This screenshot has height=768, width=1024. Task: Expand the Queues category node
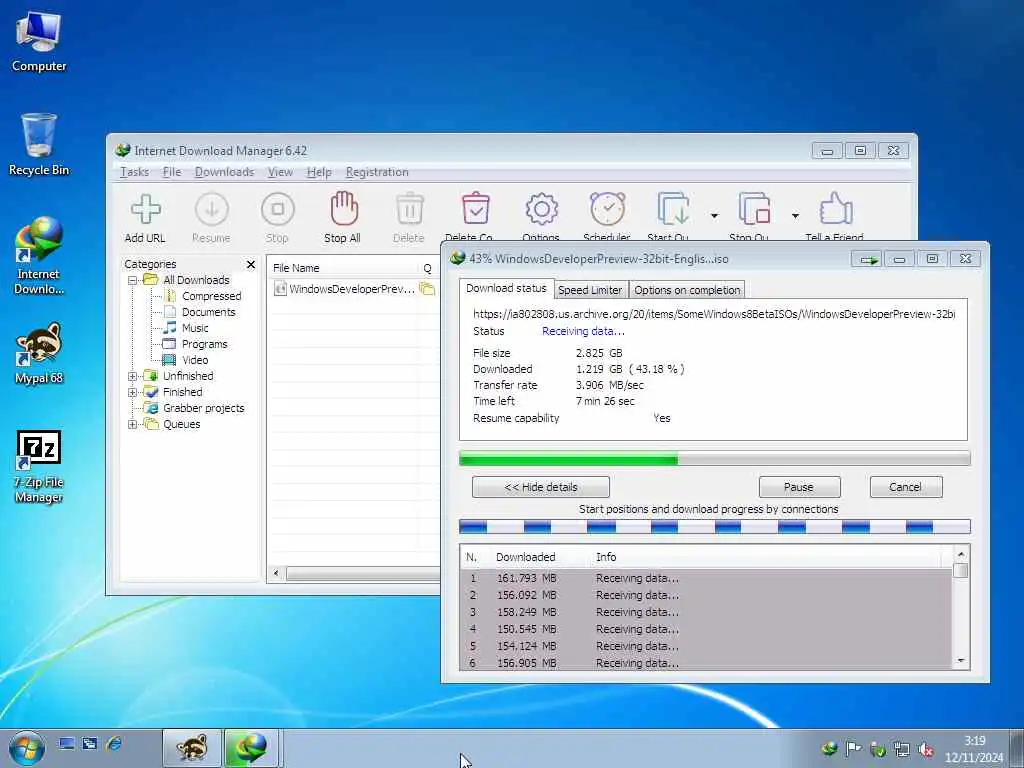coord(133,424)
